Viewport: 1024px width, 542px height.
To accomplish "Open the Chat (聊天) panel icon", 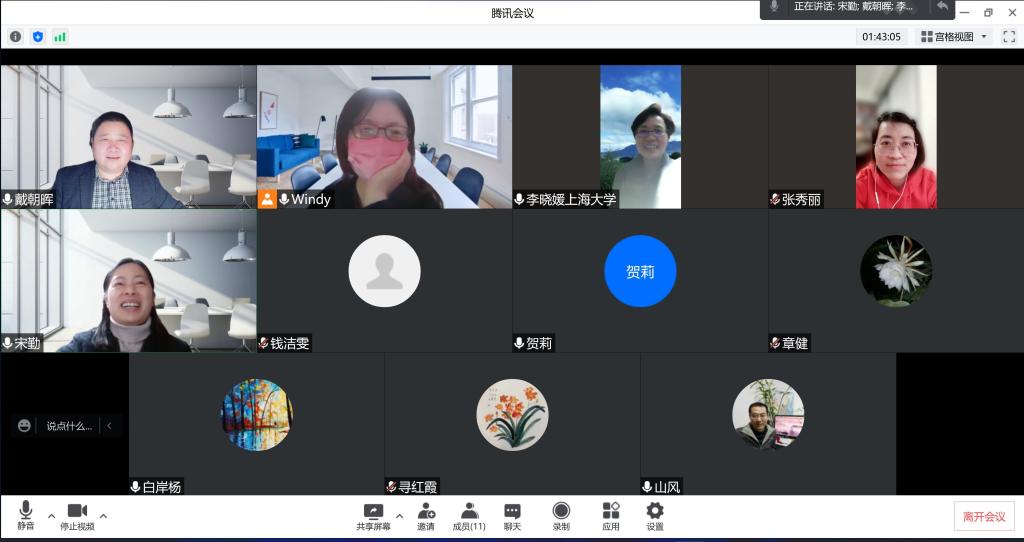I will [512, 516].
